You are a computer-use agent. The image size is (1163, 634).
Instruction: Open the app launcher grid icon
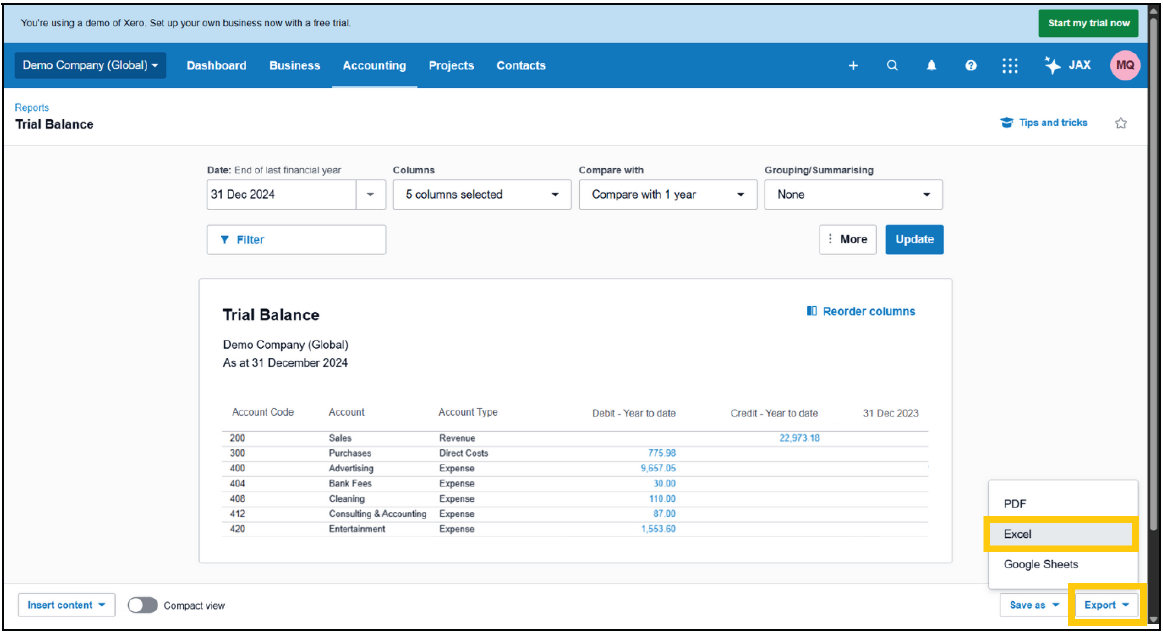pyautogui.click(x=1009, y=65)
